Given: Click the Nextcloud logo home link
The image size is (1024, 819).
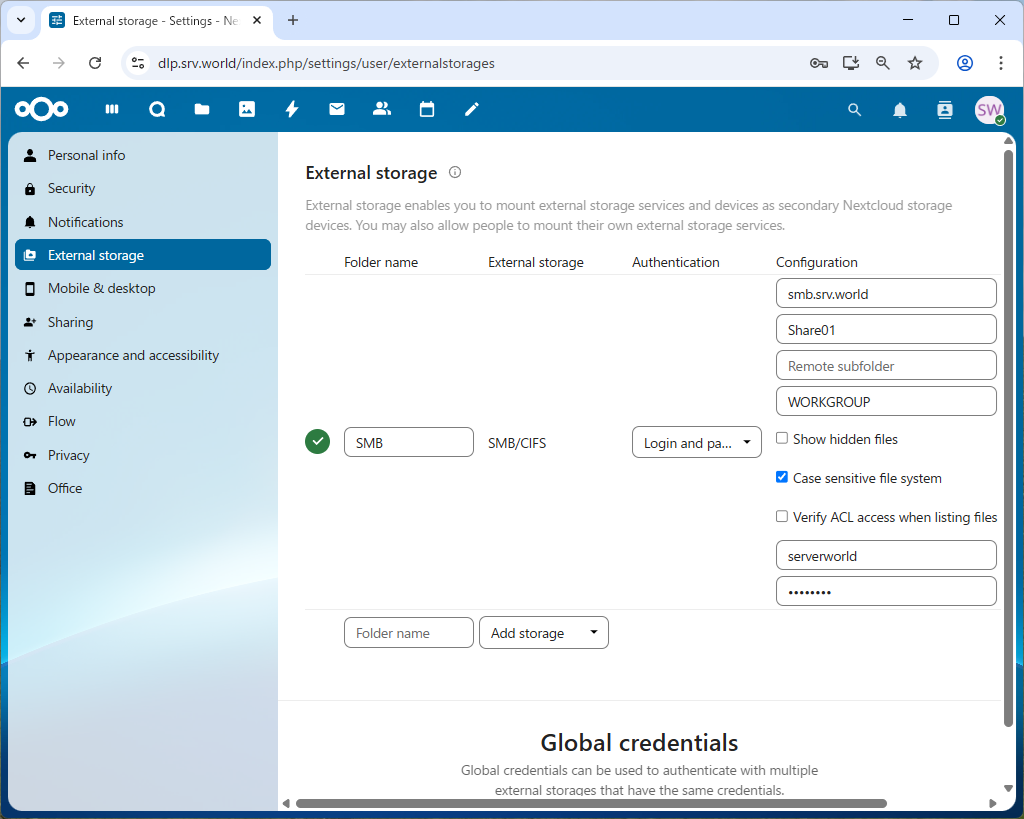Looking at the screenshot, I should [42, 110].
